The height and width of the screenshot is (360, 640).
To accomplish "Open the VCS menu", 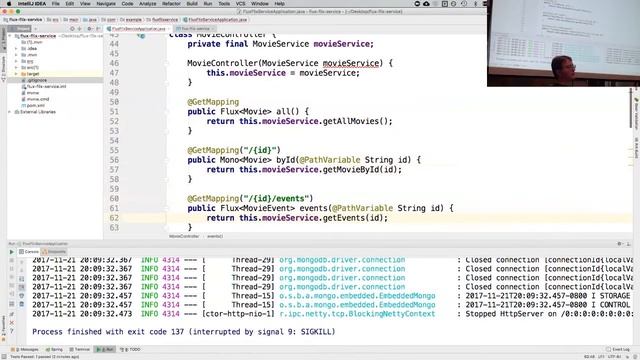I will click(241, 4).
